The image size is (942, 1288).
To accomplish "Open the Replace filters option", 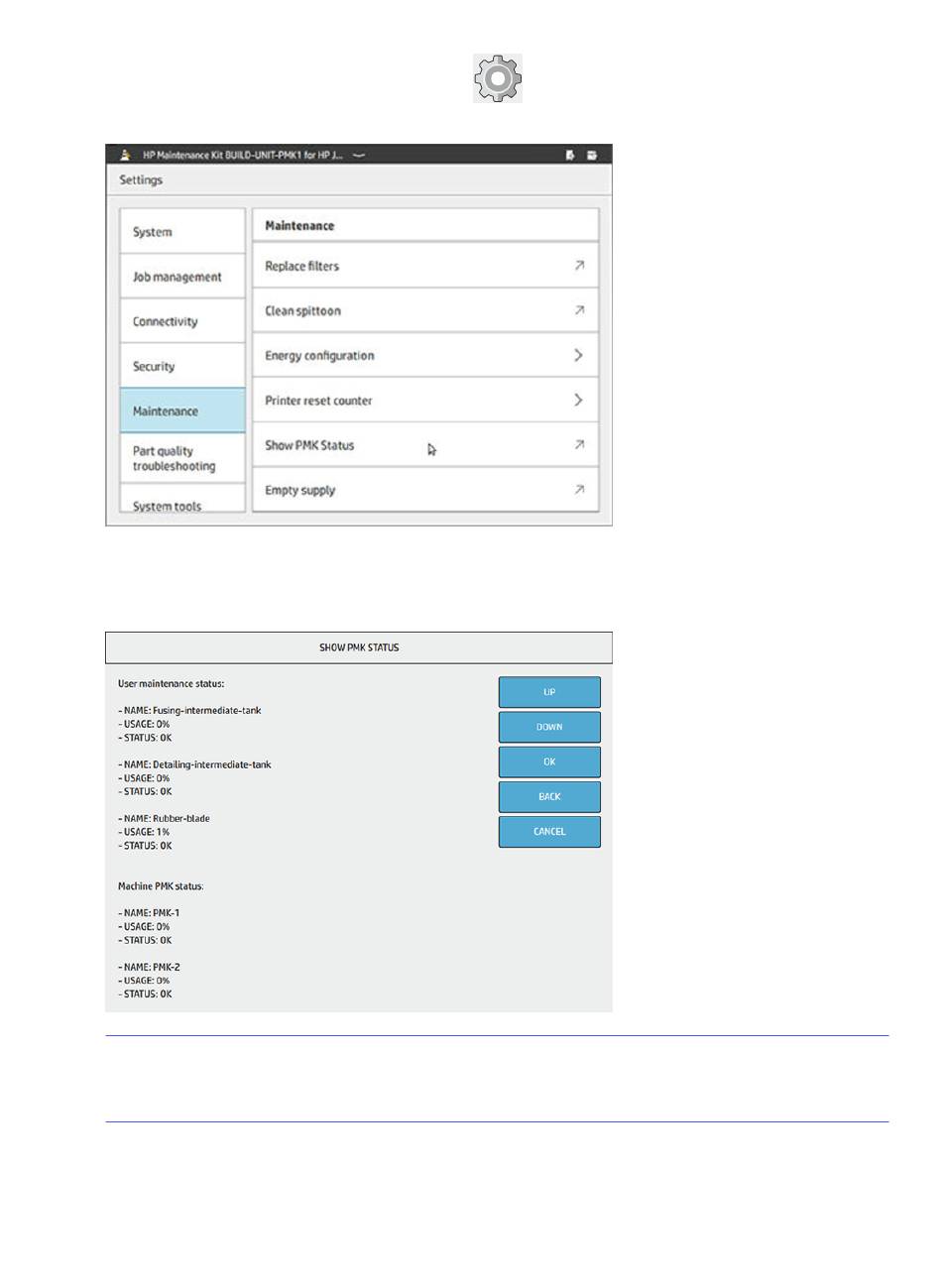I will [425, 266].
